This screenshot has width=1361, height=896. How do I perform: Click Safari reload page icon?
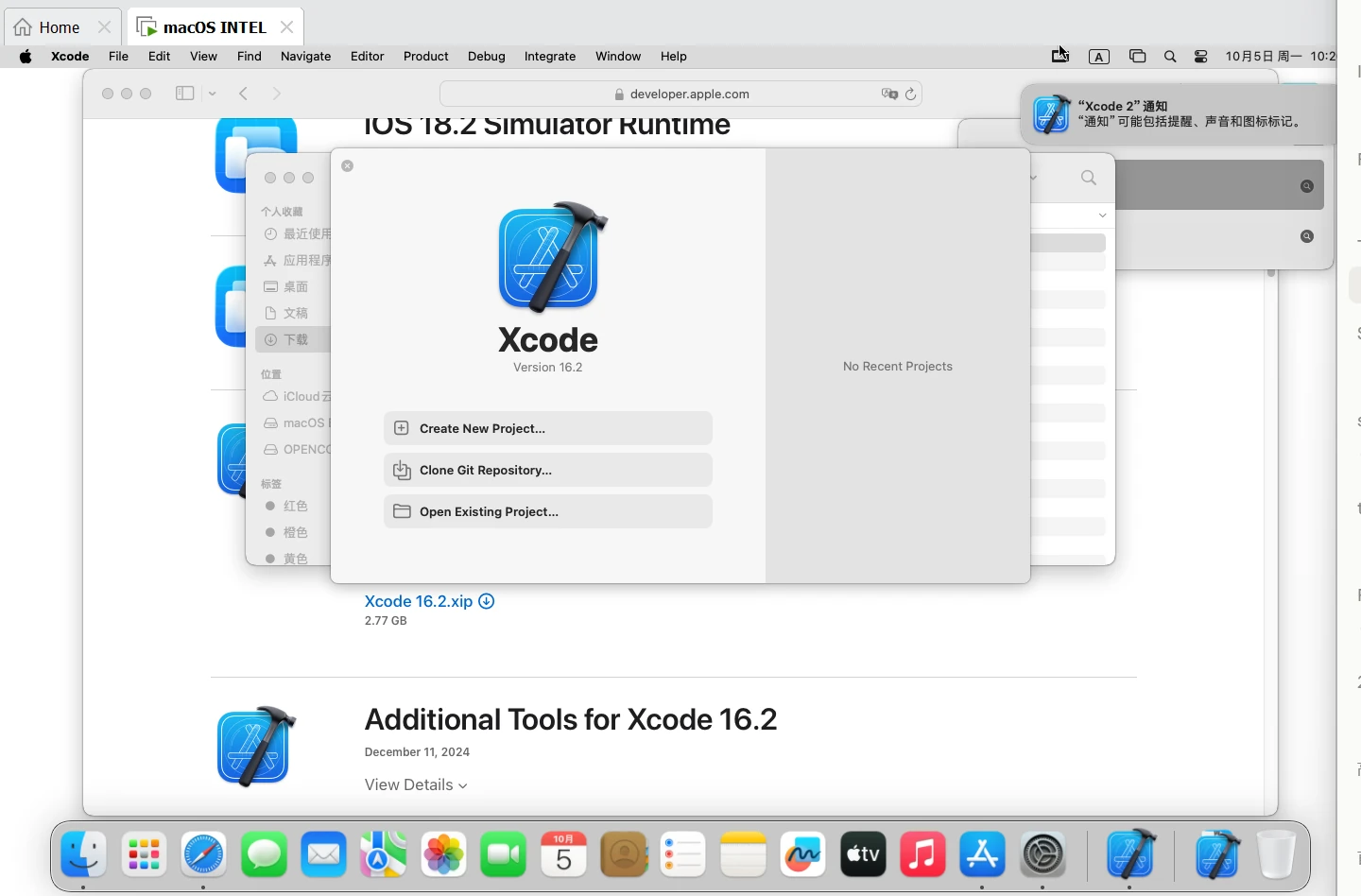[x=911, y=94]
